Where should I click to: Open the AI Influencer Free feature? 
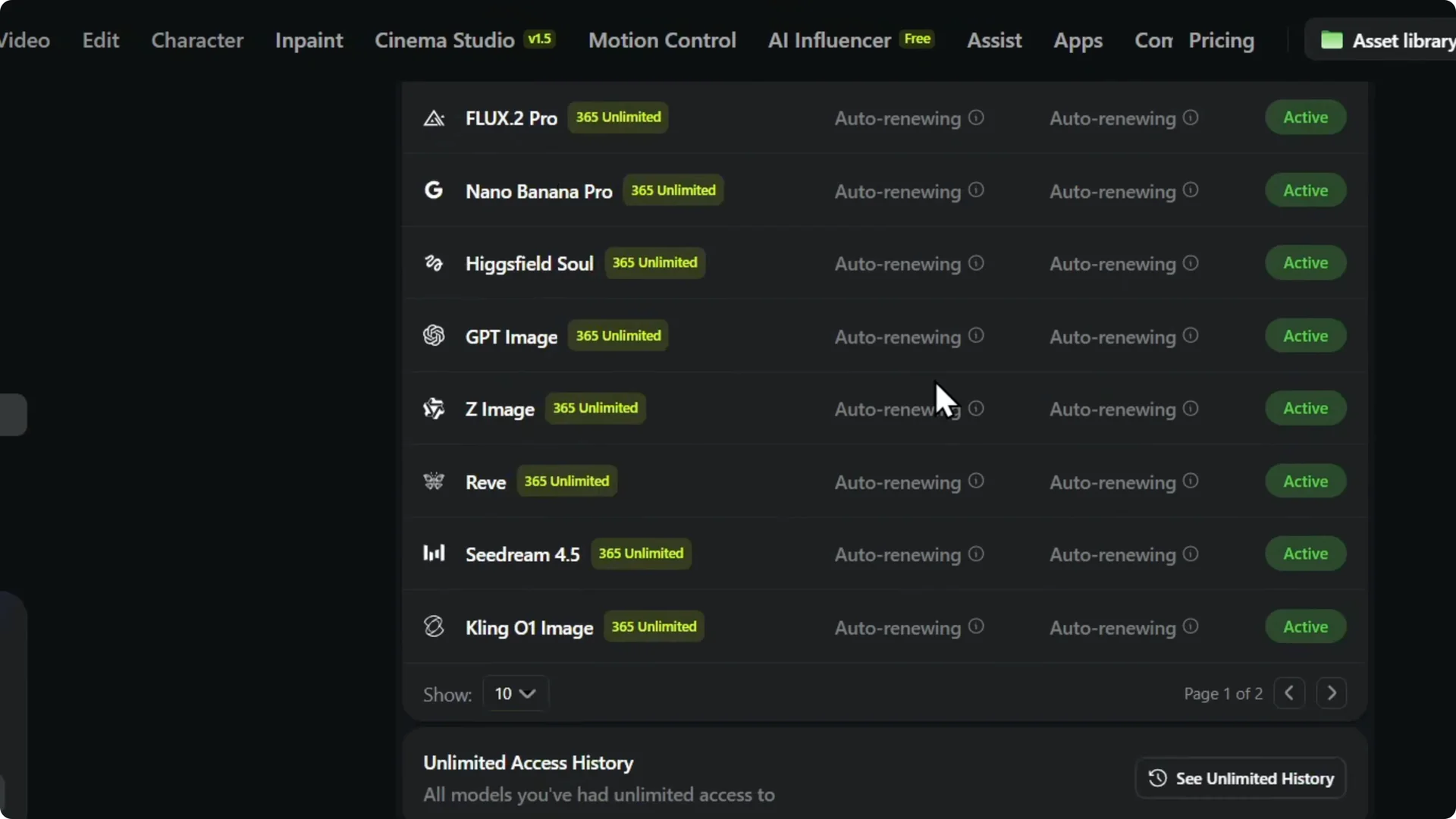828,40
